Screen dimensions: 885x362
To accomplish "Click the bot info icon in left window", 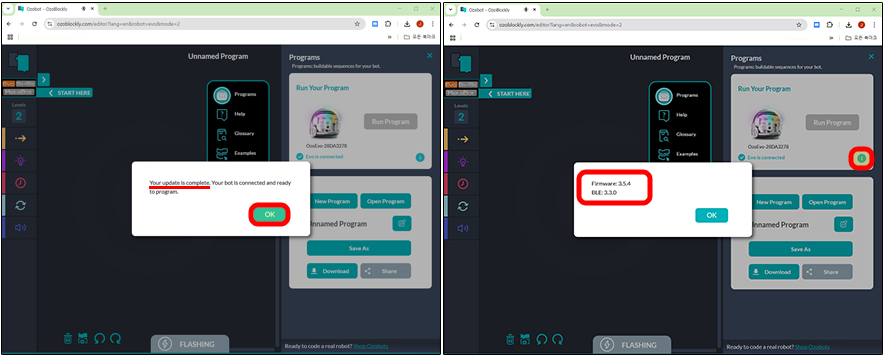I will tap(420, 157).
